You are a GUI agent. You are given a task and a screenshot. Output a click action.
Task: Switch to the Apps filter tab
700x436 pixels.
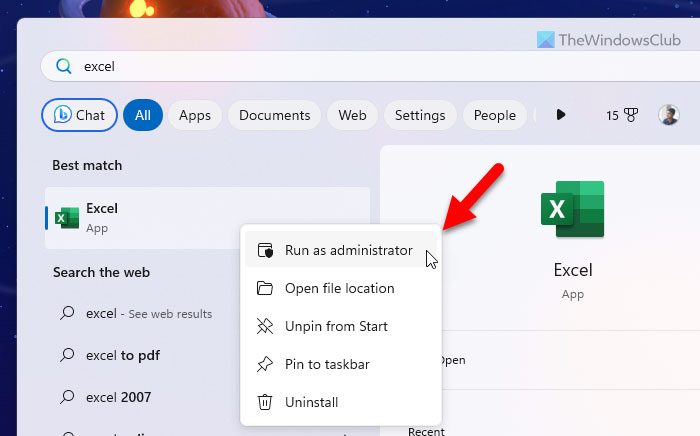coord(195,115)
